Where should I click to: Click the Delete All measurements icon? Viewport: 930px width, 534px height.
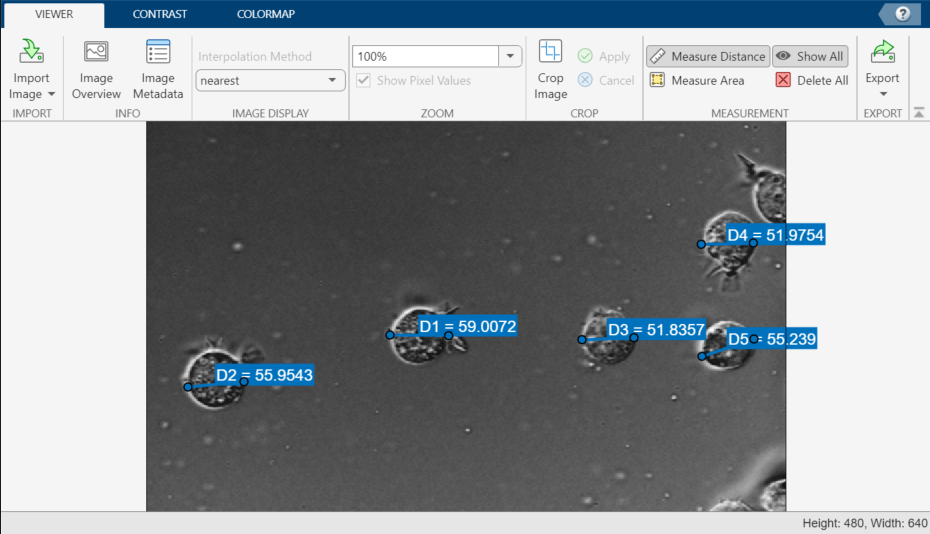(783, 80)
